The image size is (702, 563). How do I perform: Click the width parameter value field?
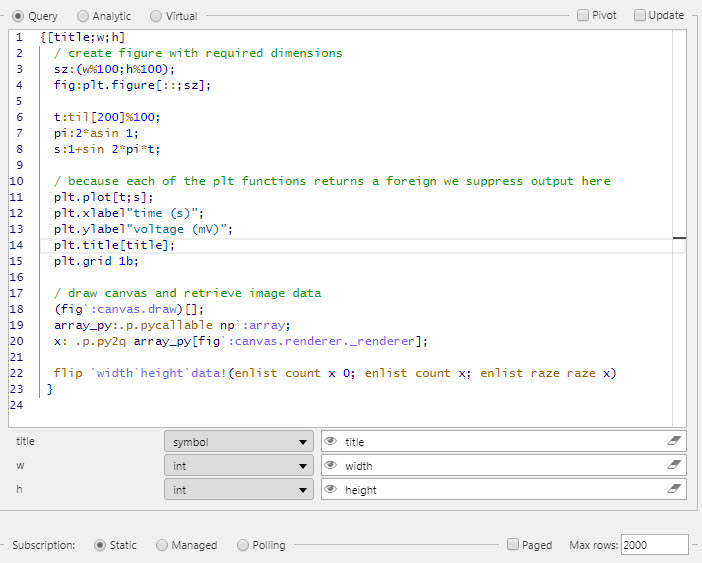(500, 466)
